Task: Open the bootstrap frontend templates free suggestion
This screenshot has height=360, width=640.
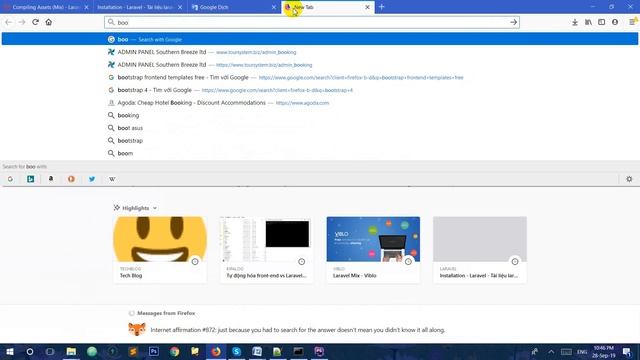Action: pyautogui.click(x=320, y=78)
